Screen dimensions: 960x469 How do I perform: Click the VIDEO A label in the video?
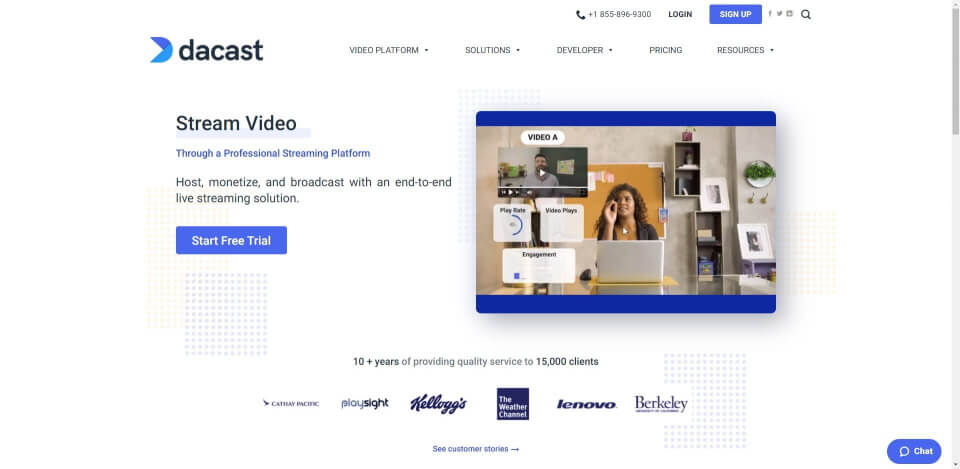[542, 137]
